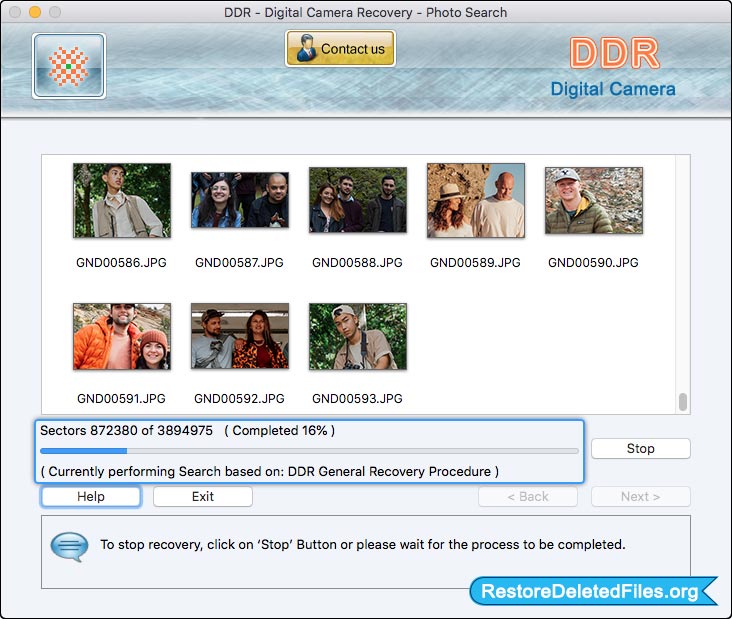Click the file name GND00590.JPG
The image size is (732, 619).
593,262
